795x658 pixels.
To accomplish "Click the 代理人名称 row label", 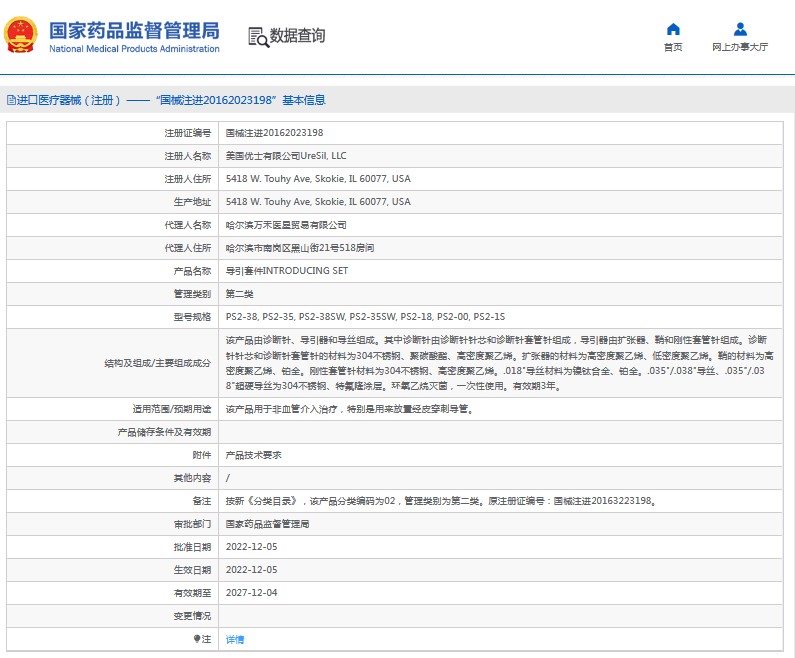I will pos(188,225).
